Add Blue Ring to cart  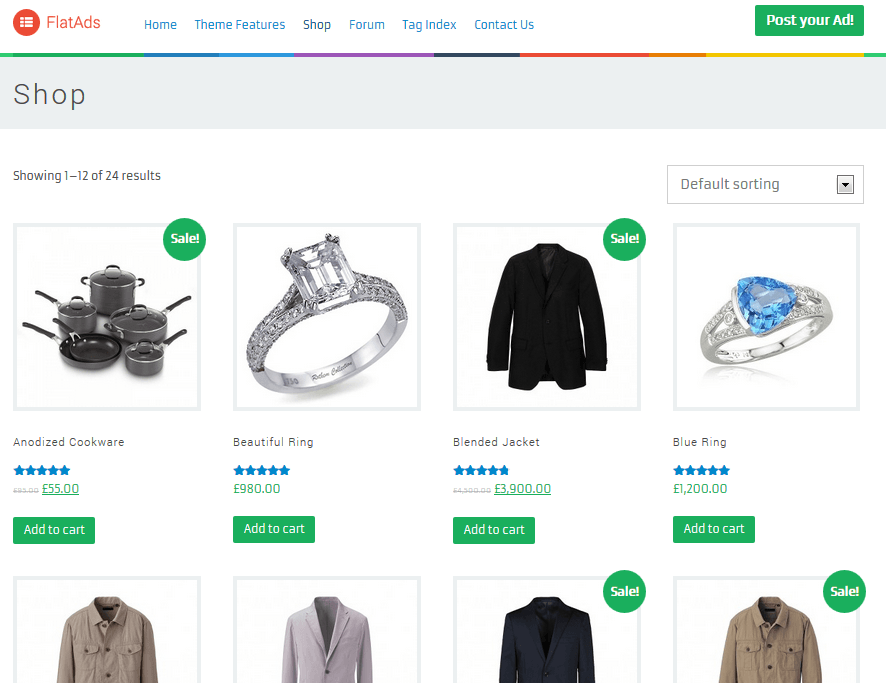[x=714, y=529]
